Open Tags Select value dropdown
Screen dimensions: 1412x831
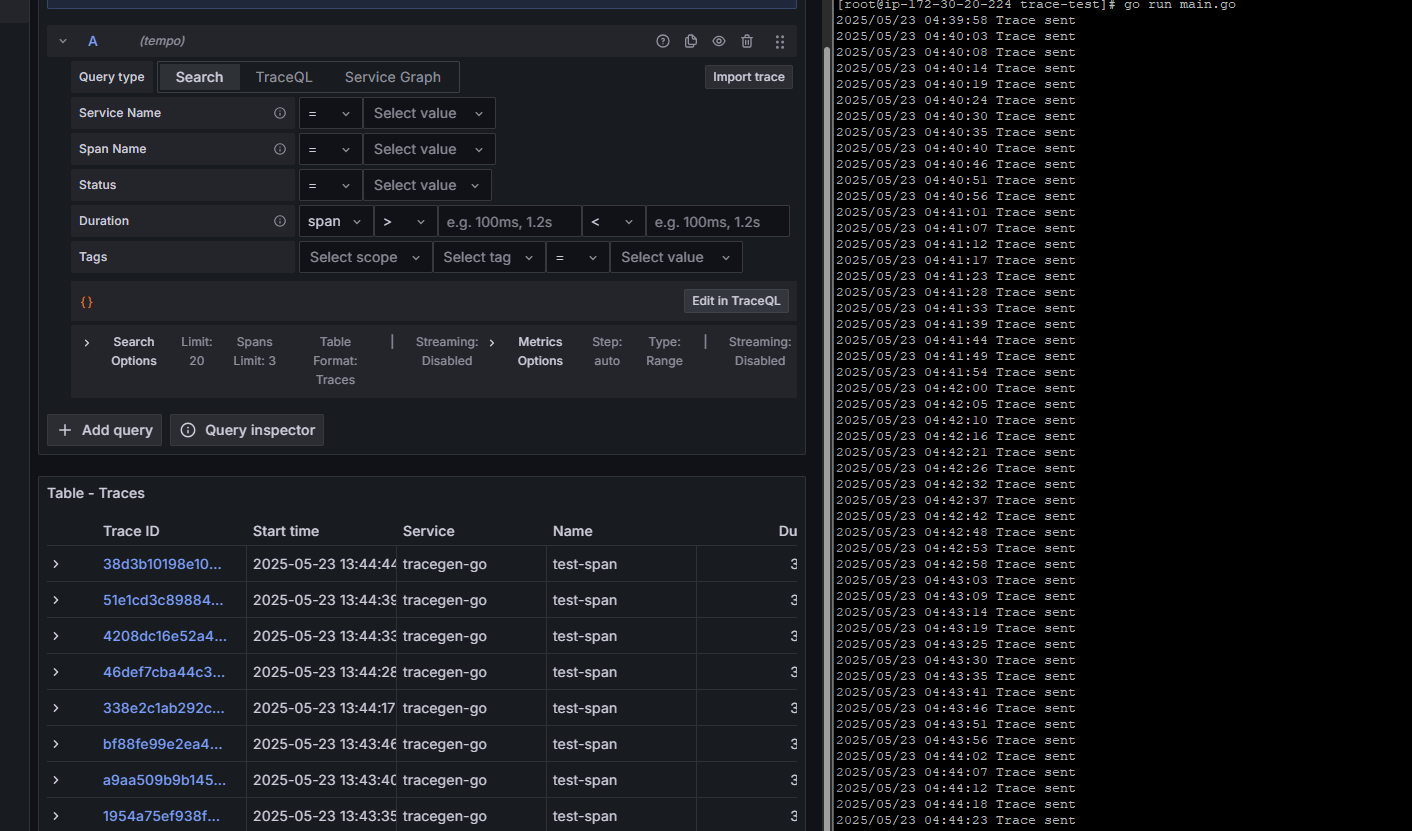tap(677, 257)
